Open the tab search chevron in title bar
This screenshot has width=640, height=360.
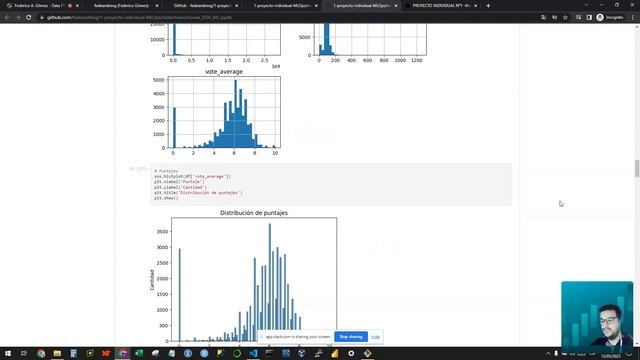(x=586, y=5)
